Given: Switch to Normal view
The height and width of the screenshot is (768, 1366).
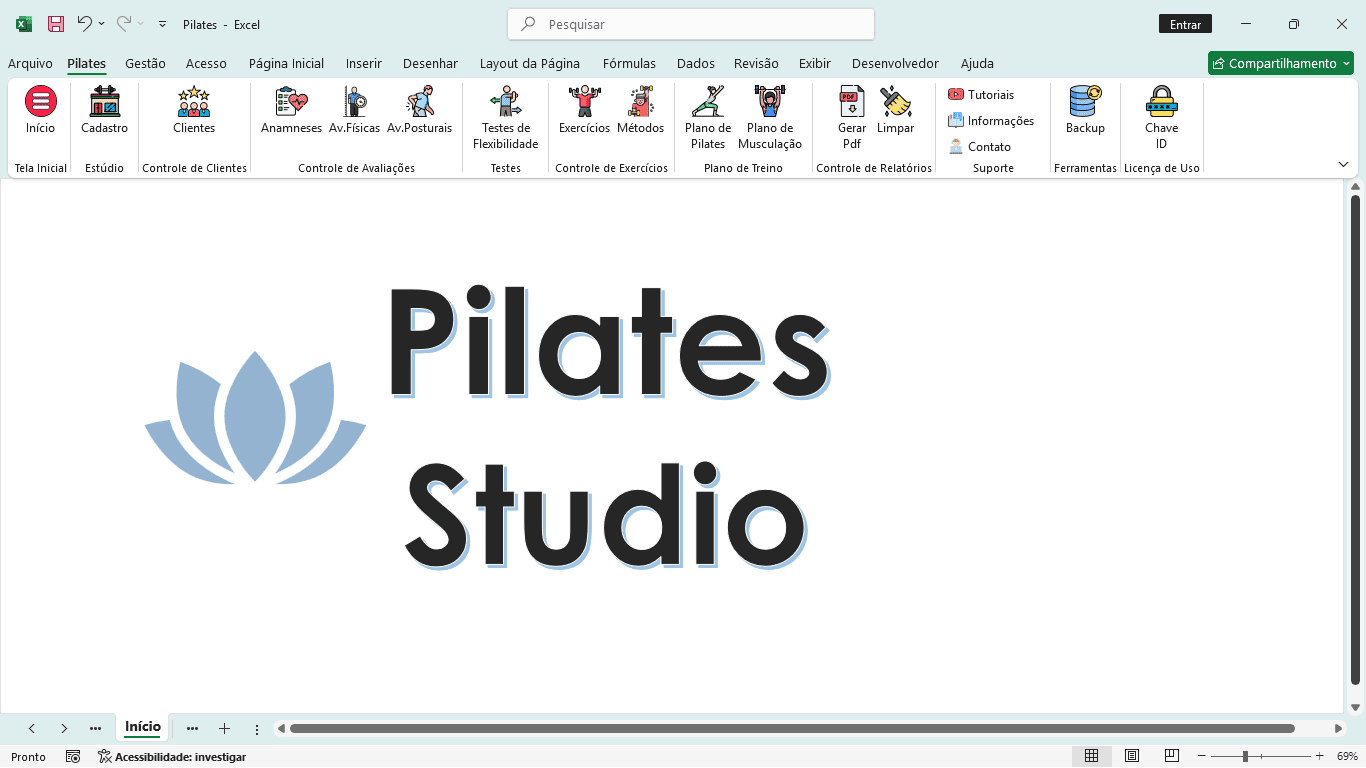Looking at the screenshot, I should coord(1092,756).
